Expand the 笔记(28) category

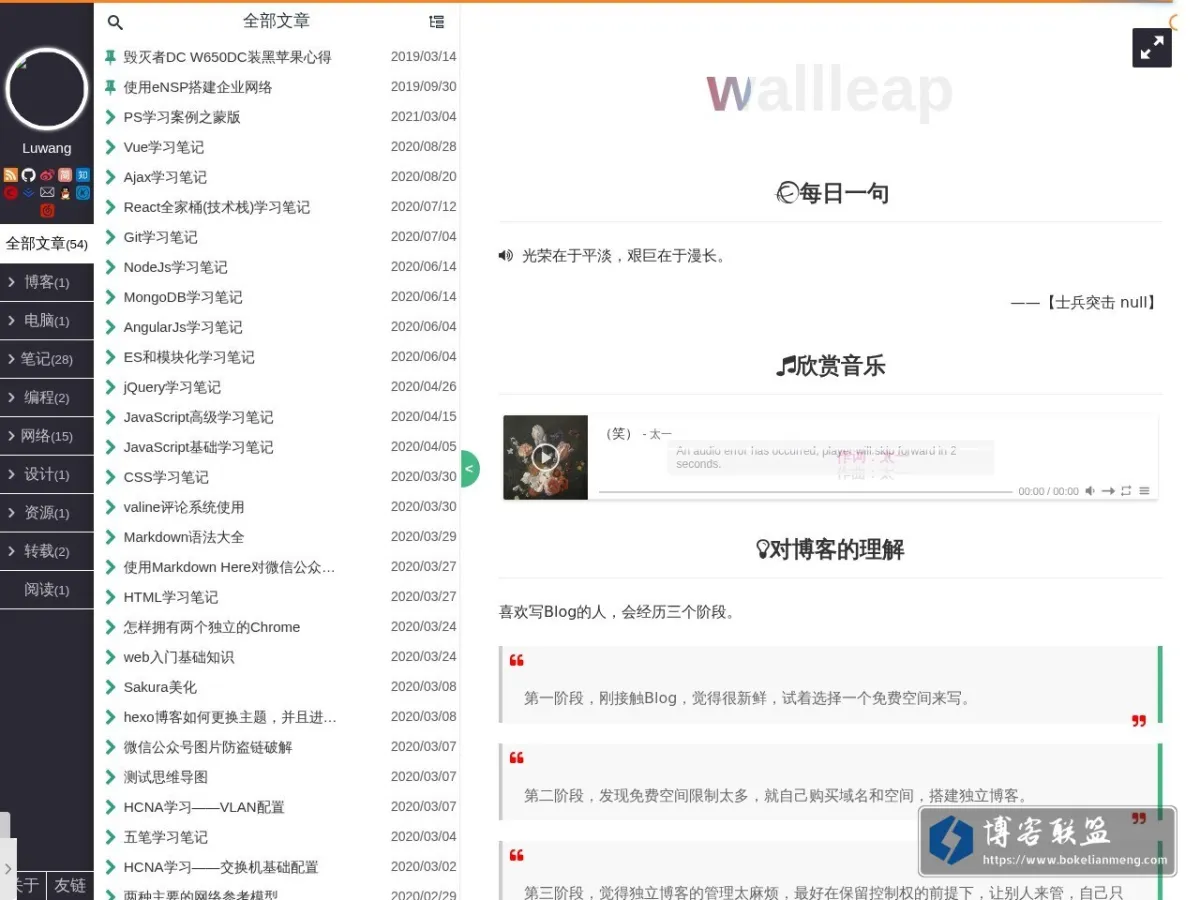pos(47,359)
